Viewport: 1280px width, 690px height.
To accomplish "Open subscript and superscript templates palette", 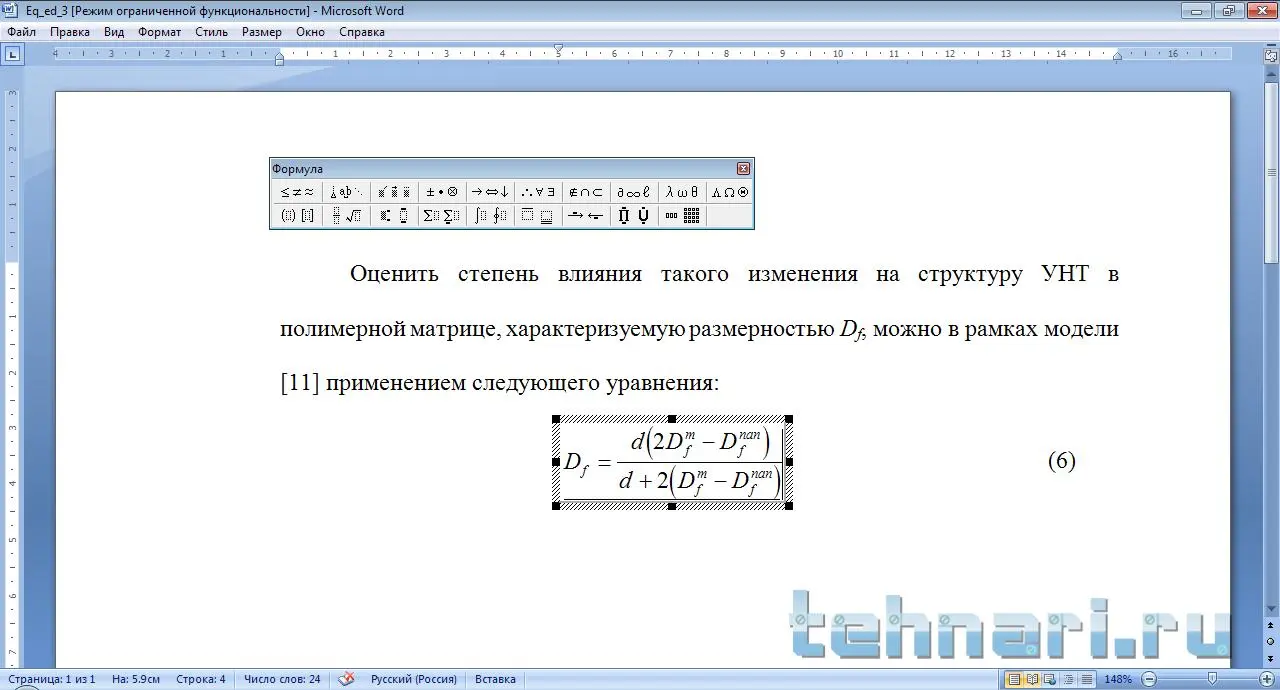I will coord(394,215).
